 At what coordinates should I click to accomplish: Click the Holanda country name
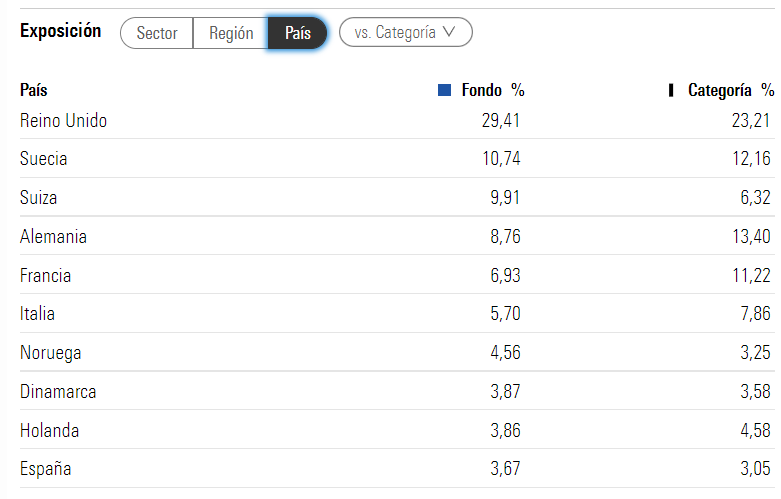click(49, 430)
